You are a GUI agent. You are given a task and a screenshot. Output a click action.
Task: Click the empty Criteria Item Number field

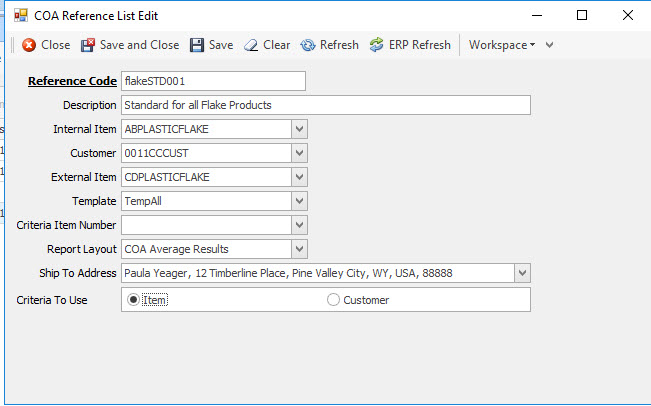coord(207,225)
